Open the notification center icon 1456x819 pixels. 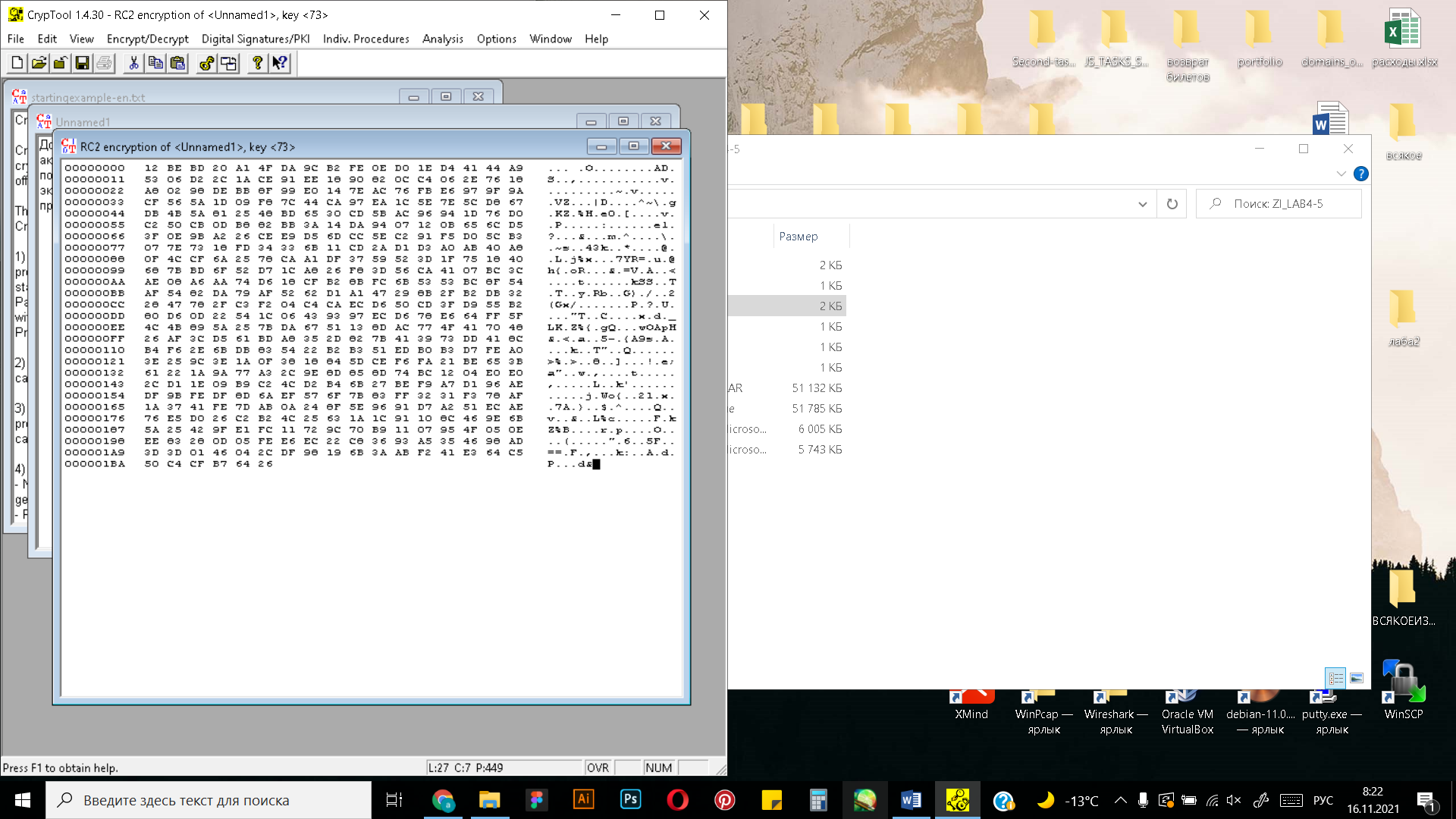click(1426, 800)
